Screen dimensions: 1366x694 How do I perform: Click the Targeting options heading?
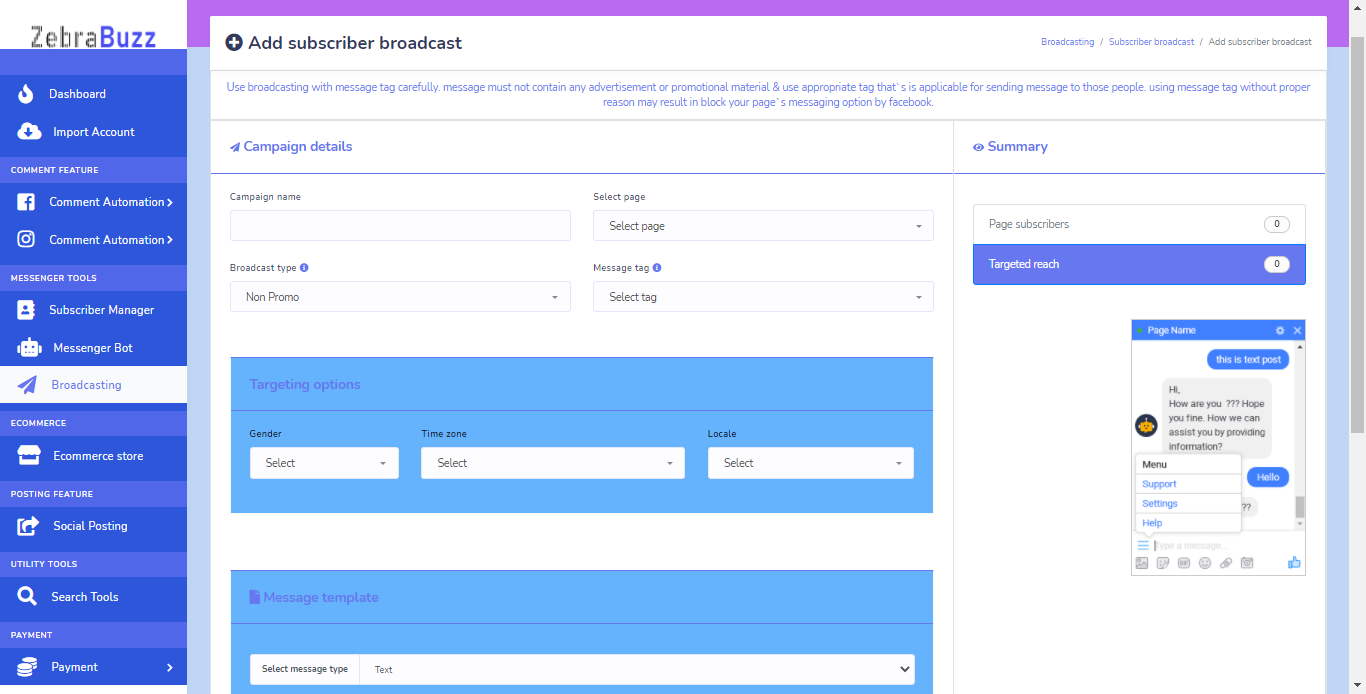pyautogui.click(x=305, y=385)
